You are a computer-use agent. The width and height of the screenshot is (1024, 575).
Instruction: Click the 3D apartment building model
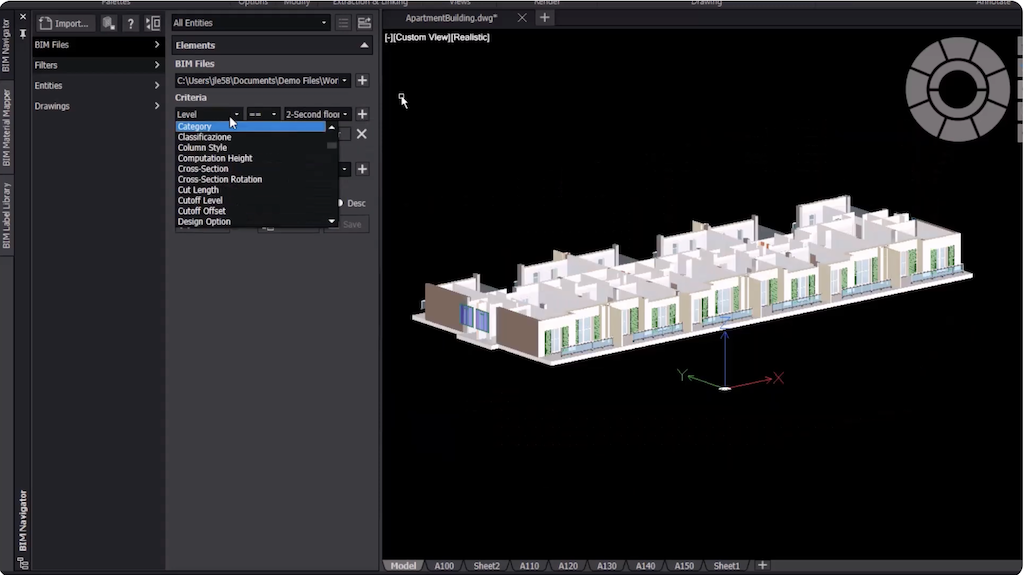pyautogui.click(x=692, y=281)
